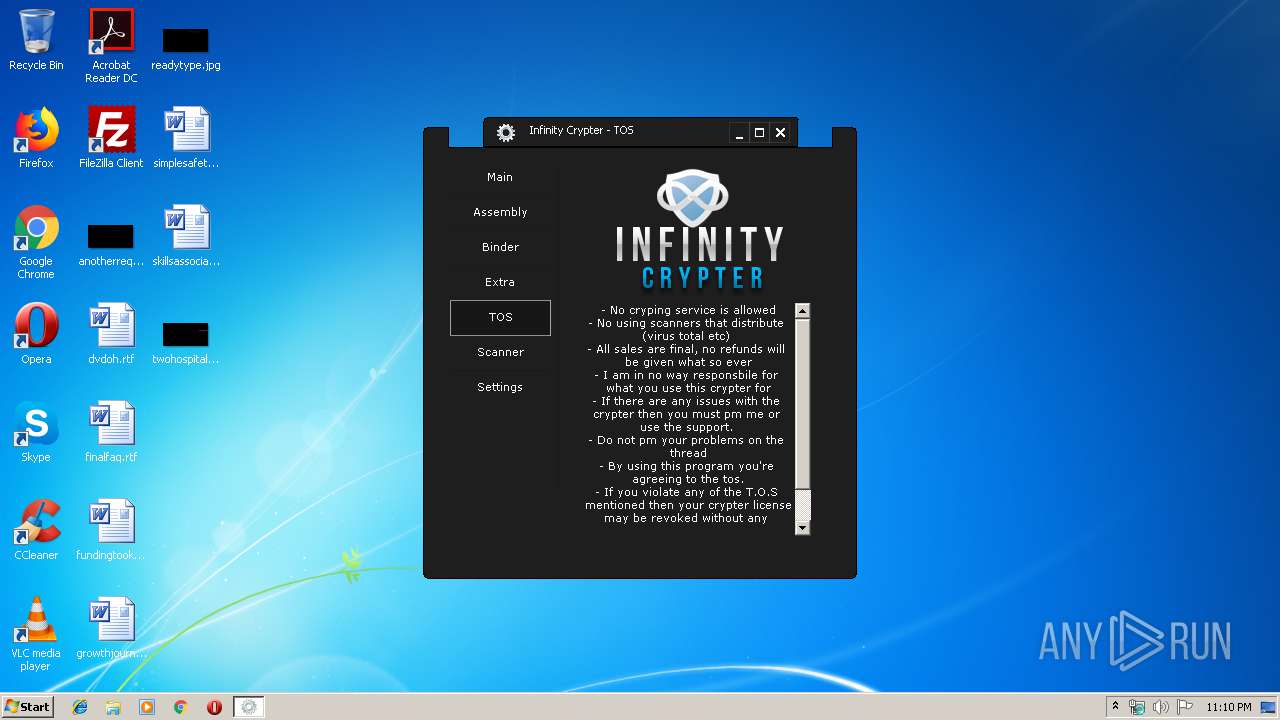Select the Skype desktop shortcut
Screen dimensions: 1280x720
[x=36, y=432]
